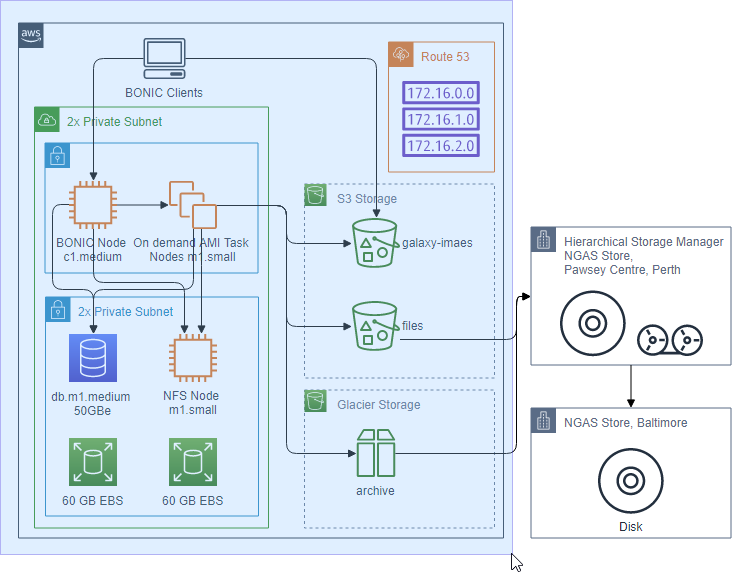The width and height of the screenshot is (732, 572).
Task: Select the NFS Node chip icon
Action: (193, 358)
